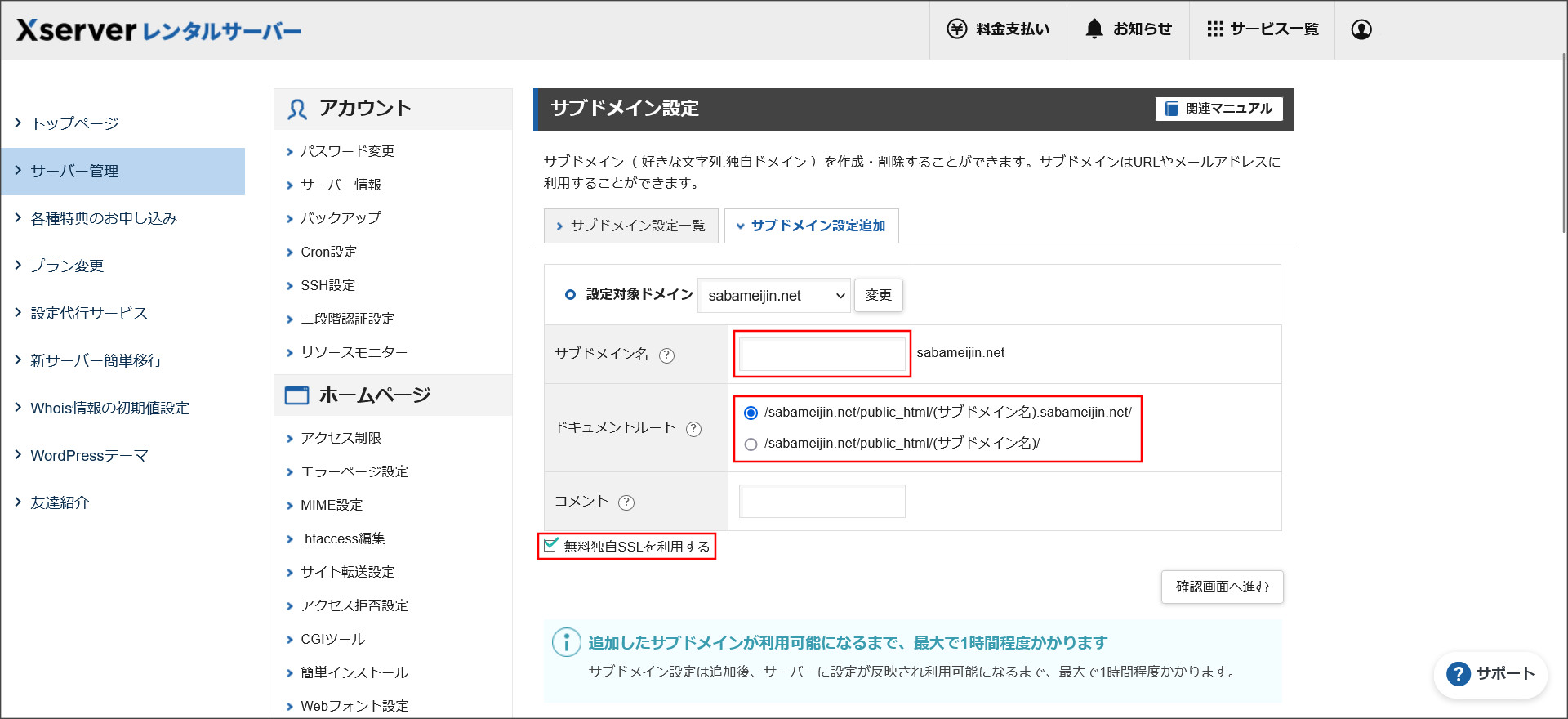Open パスワード変更 link

pos(347,151)
